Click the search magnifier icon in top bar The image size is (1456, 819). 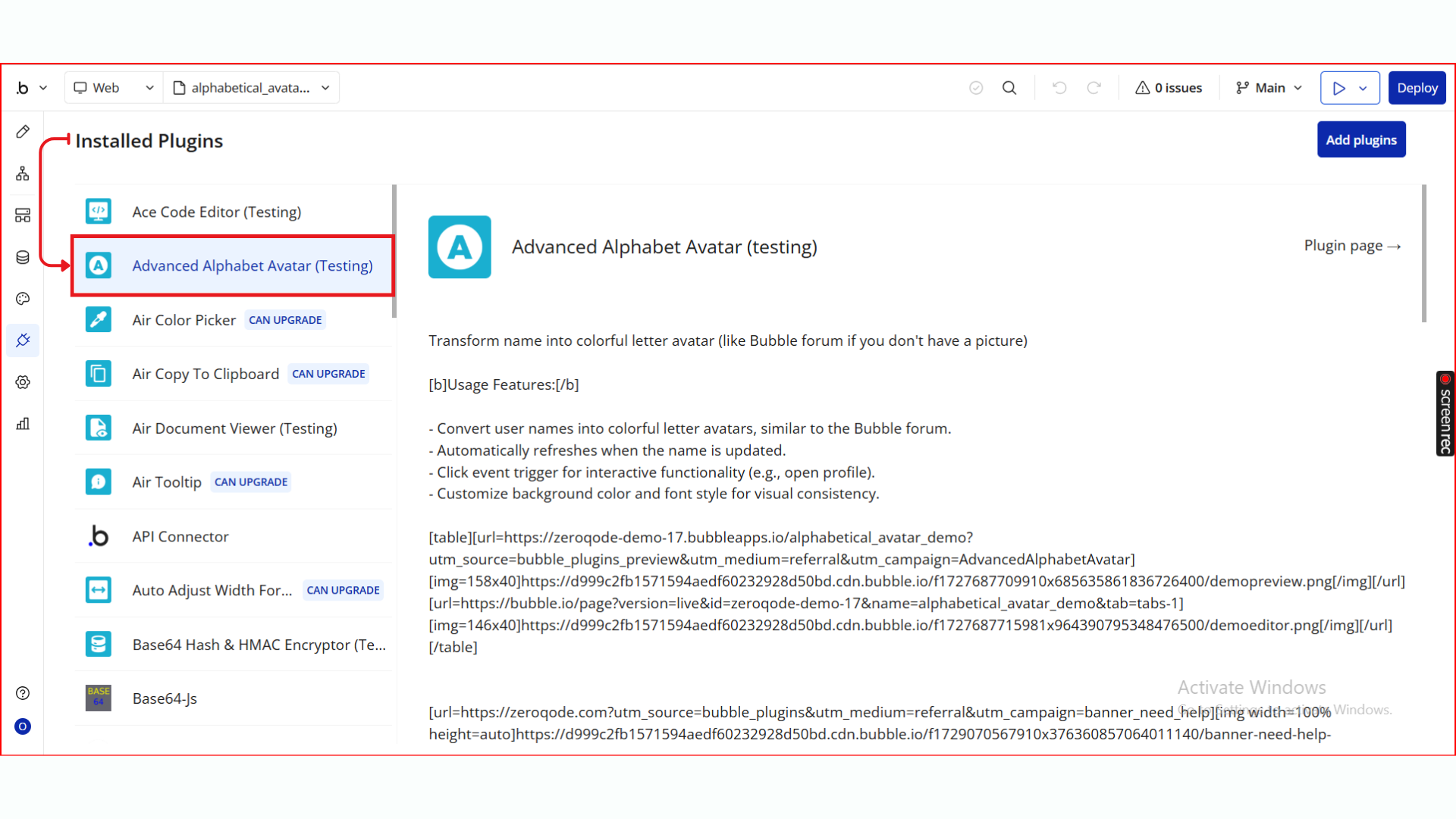tap(1009, 88)
